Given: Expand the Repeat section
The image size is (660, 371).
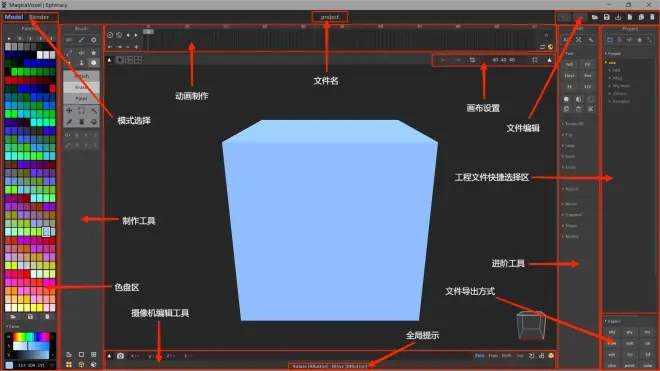Looking at the screenshot, I should (570, 189).
